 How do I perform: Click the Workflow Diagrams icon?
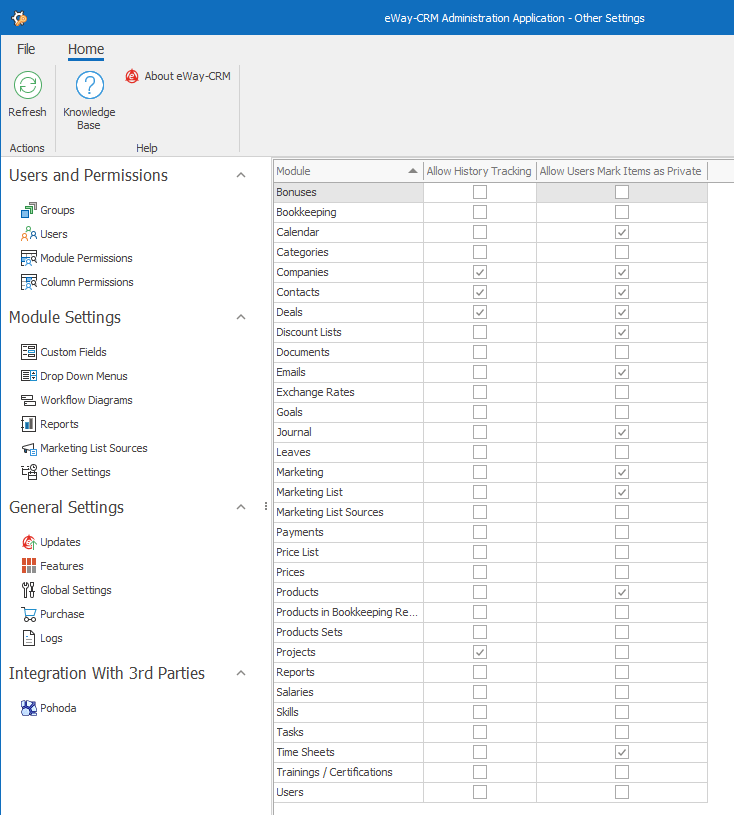coord(29,400)
